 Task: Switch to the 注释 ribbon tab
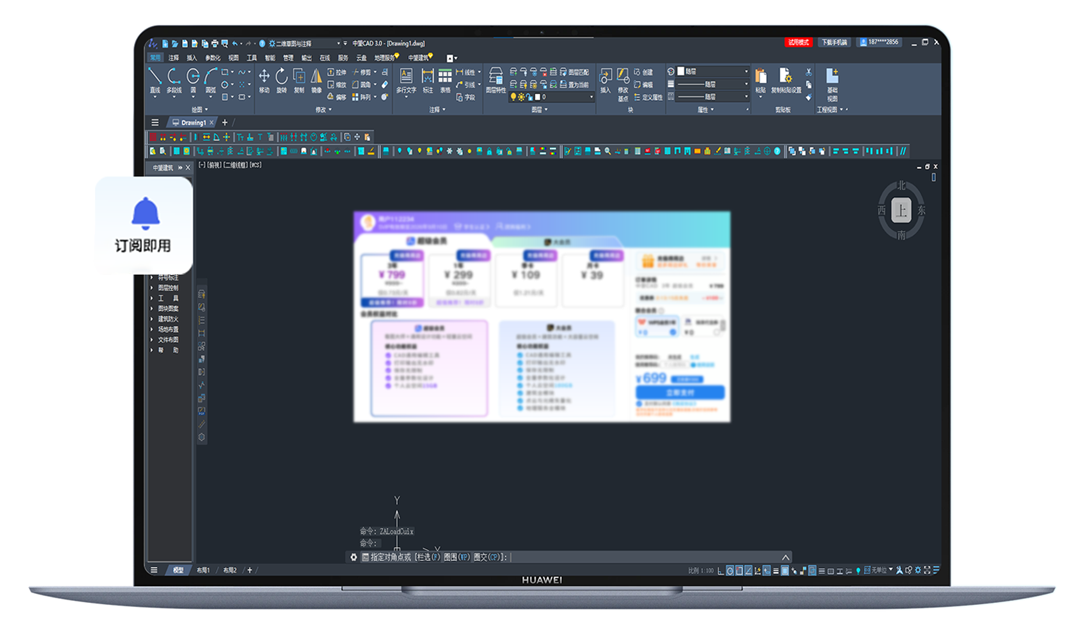point(174,58)
